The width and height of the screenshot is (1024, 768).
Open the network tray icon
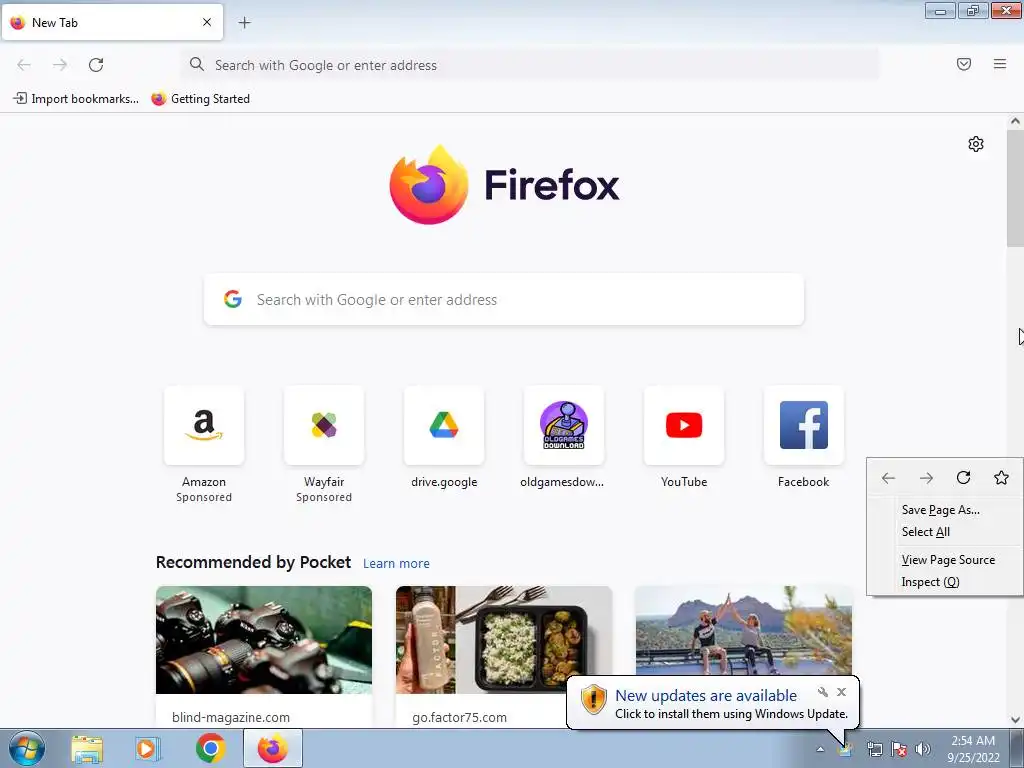point(874,749)
